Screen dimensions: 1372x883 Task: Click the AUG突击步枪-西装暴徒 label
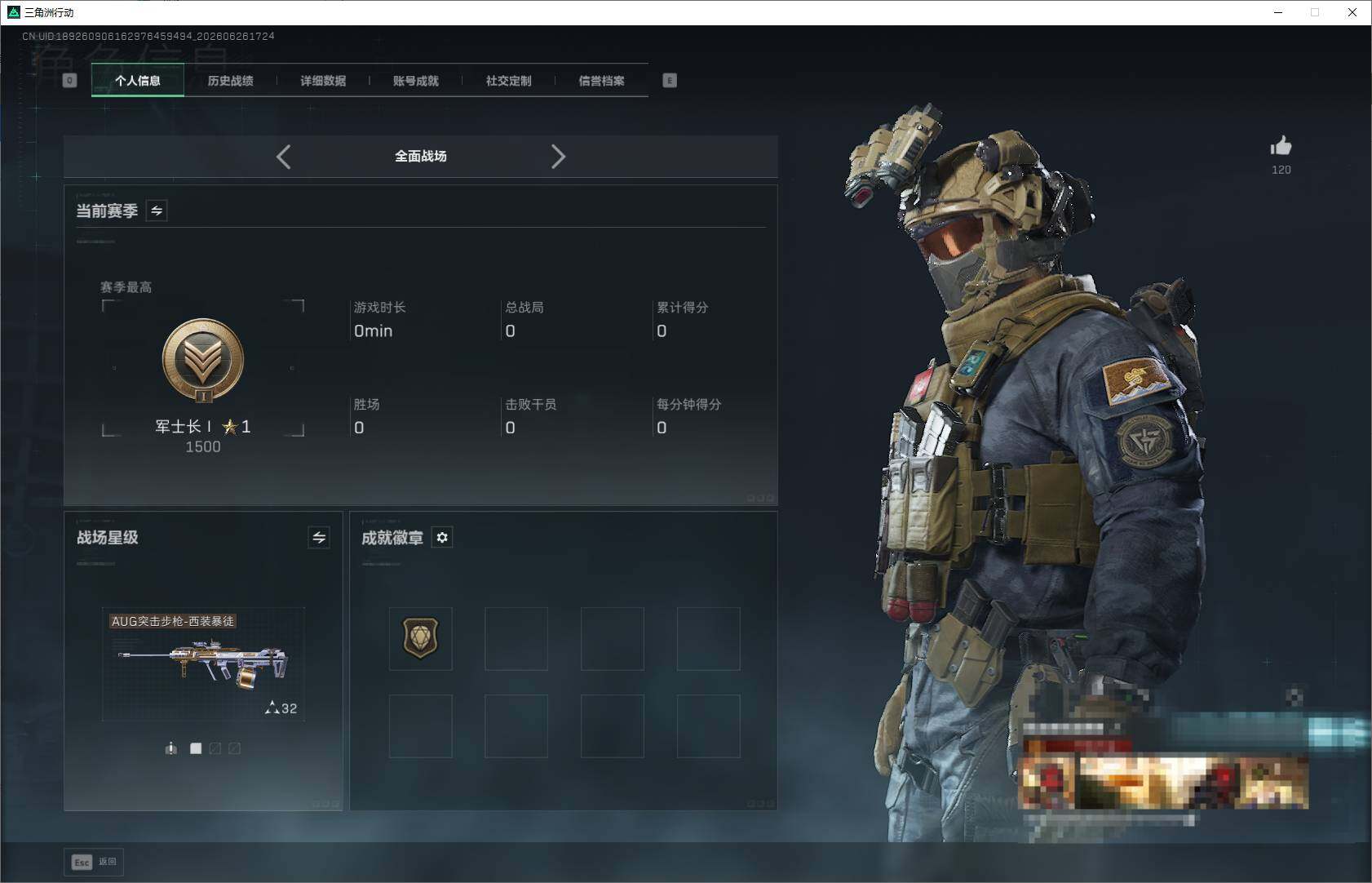click(173, 621)
